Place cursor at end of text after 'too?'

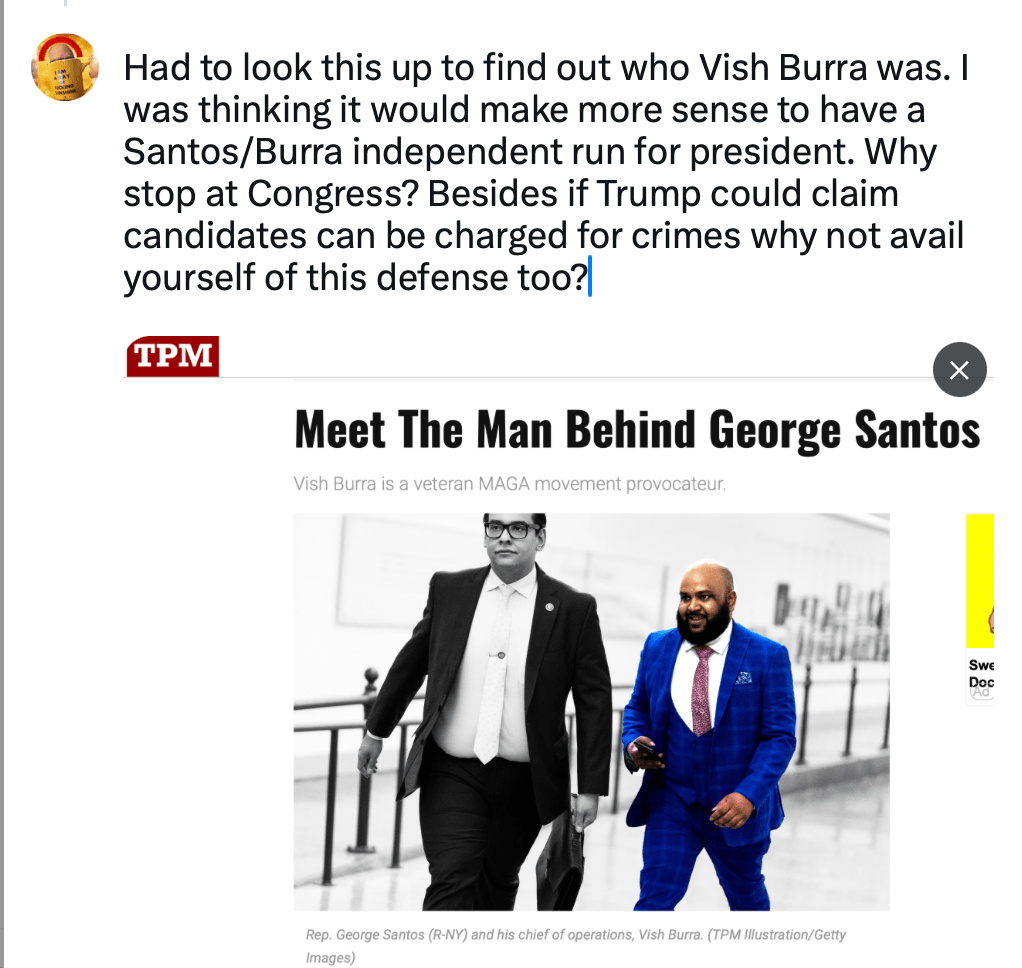pos(590,277)
